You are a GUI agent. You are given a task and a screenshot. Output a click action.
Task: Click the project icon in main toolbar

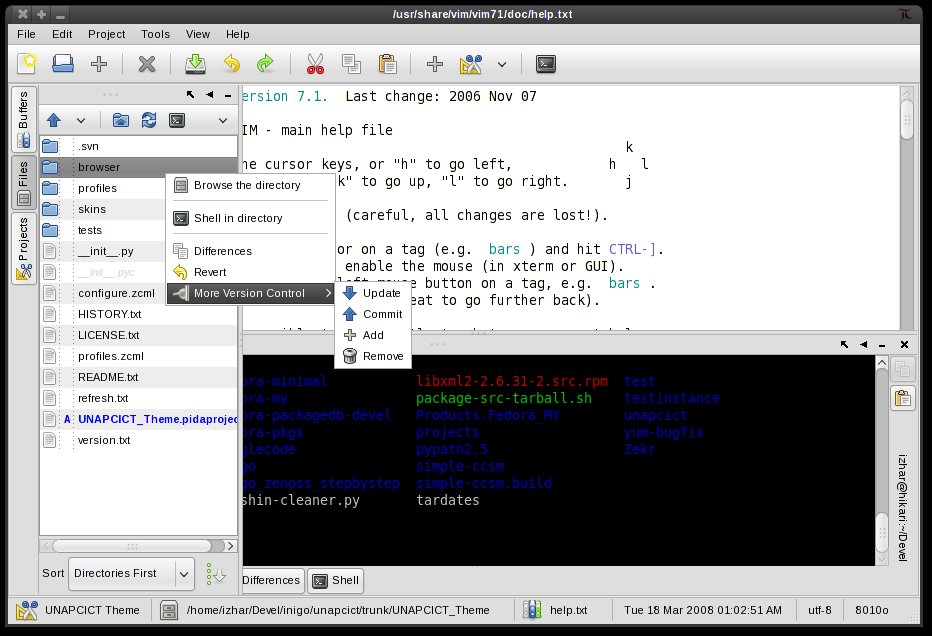coord(471,64)
